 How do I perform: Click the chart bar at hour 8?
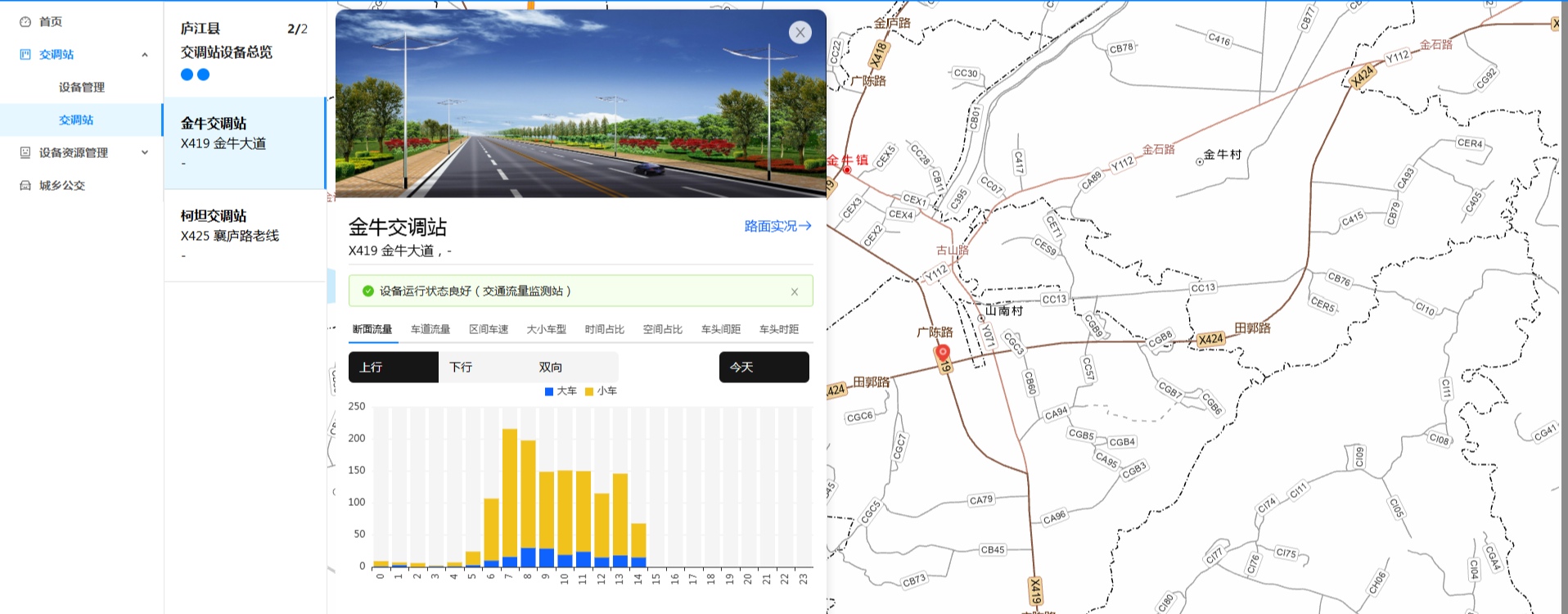(x=528, y=503)
